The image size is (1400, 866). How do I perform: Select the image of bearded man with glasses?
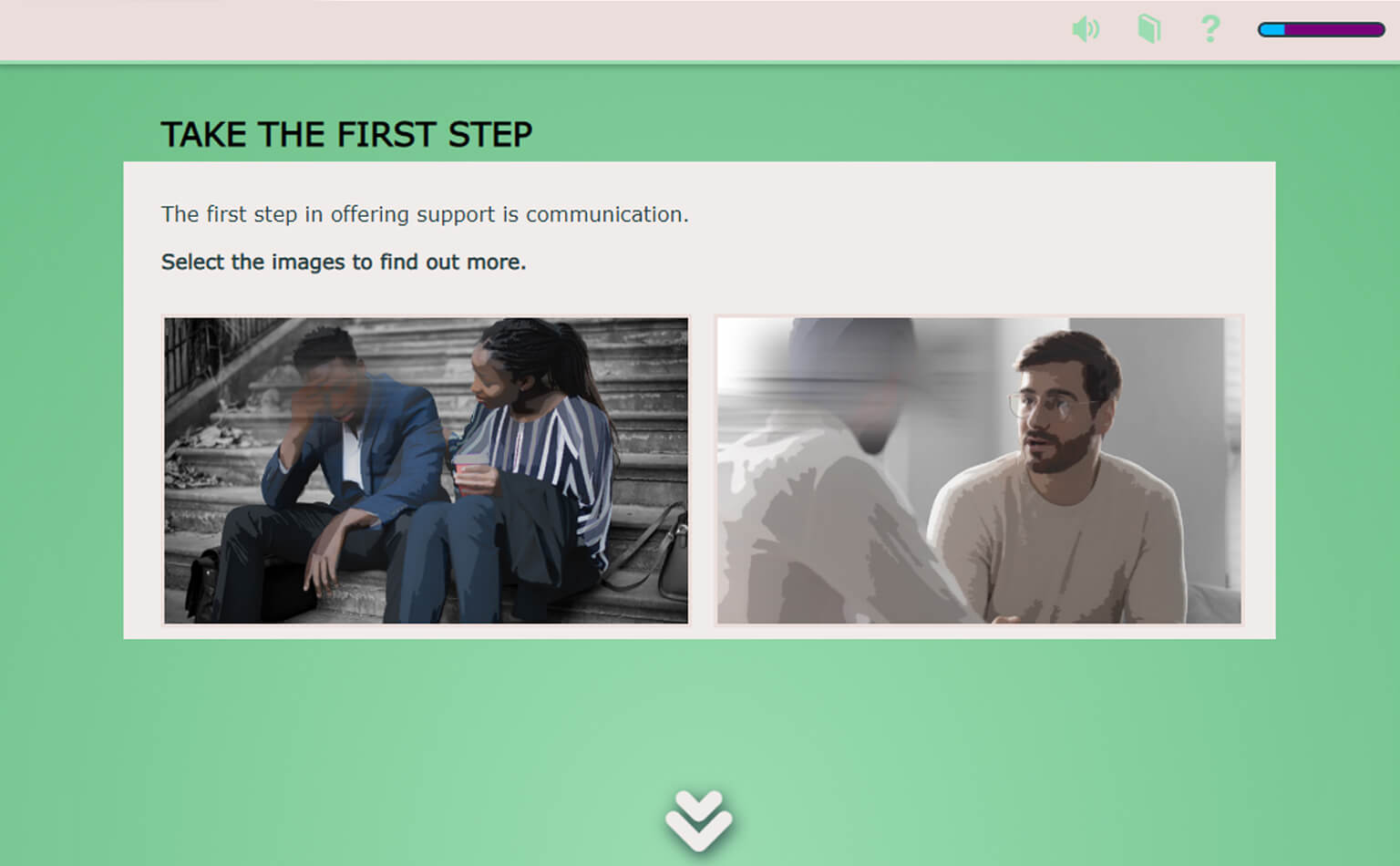pos(979,470)
